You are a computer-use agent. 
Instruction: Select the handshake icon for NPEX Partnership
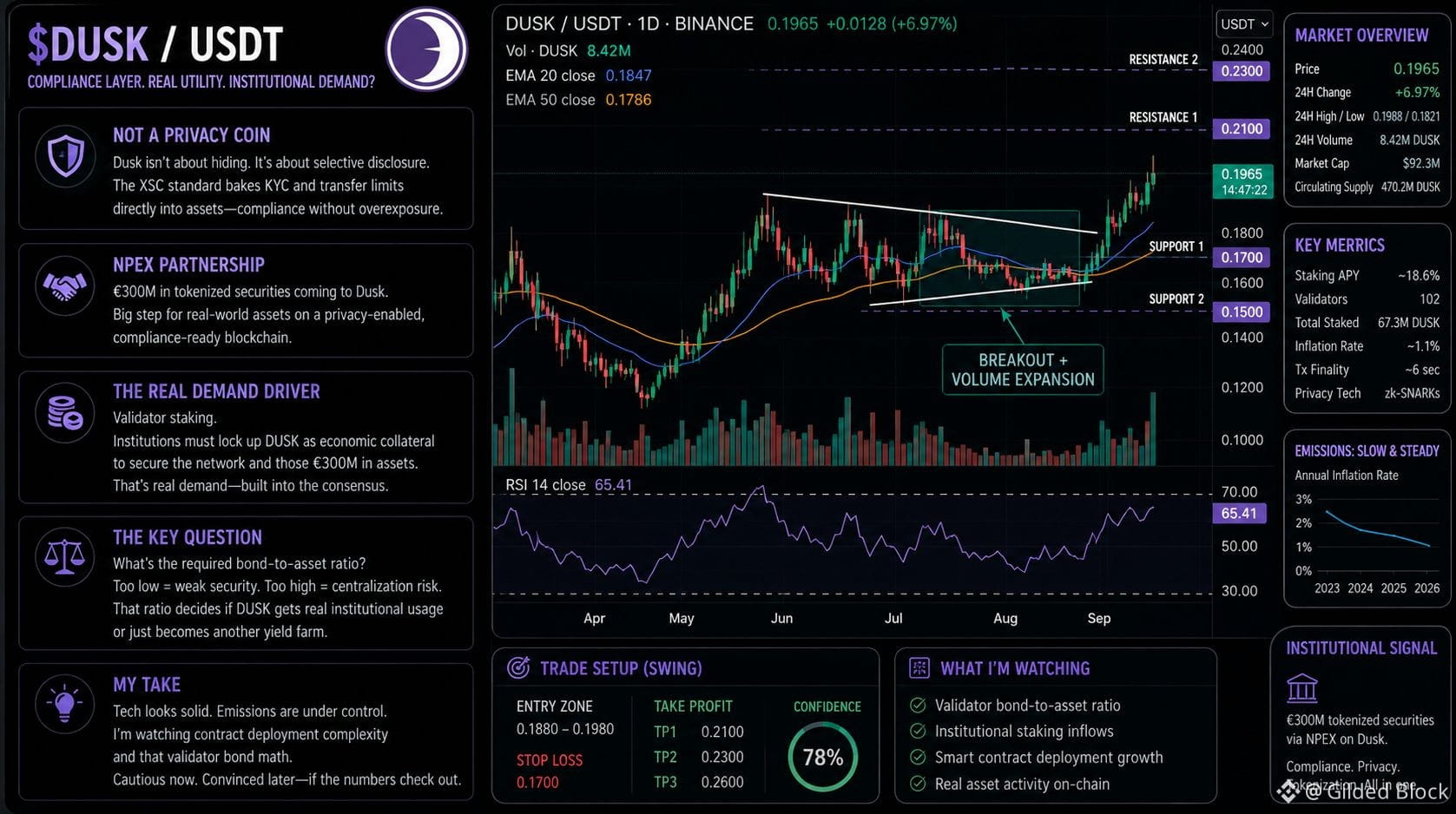click(x=65, y=286)
